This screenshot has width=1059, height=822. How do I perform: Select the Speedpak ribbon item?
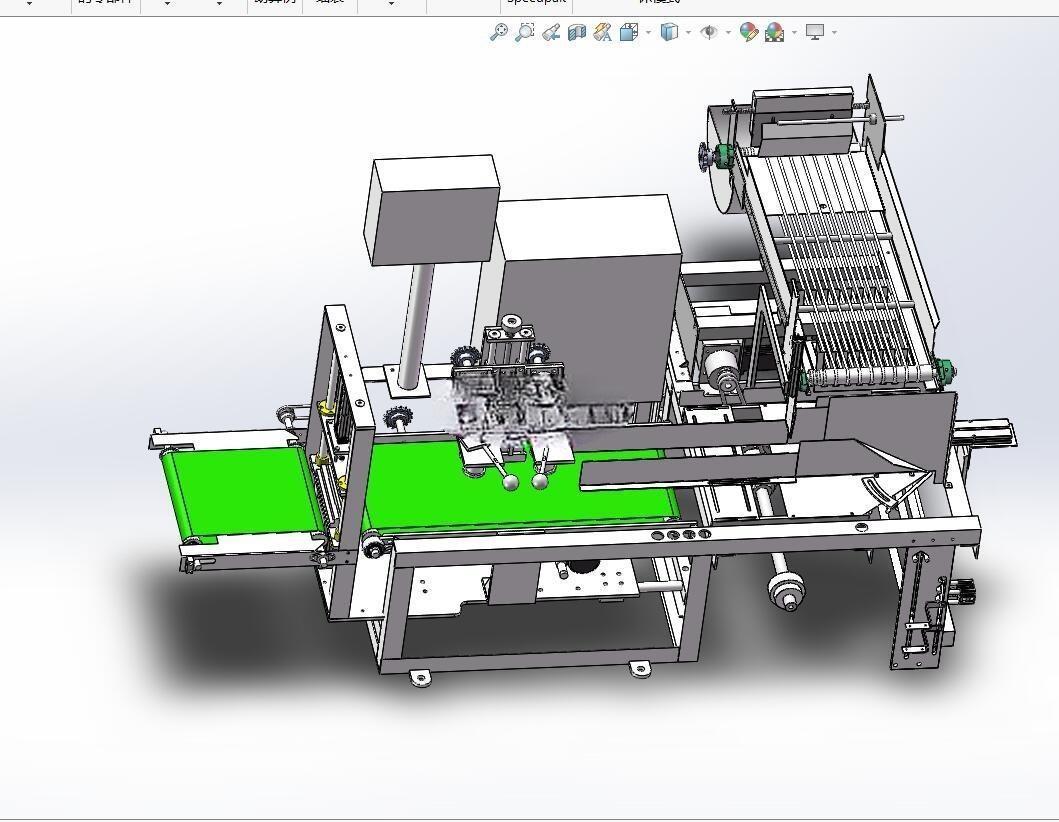(536, 2)
